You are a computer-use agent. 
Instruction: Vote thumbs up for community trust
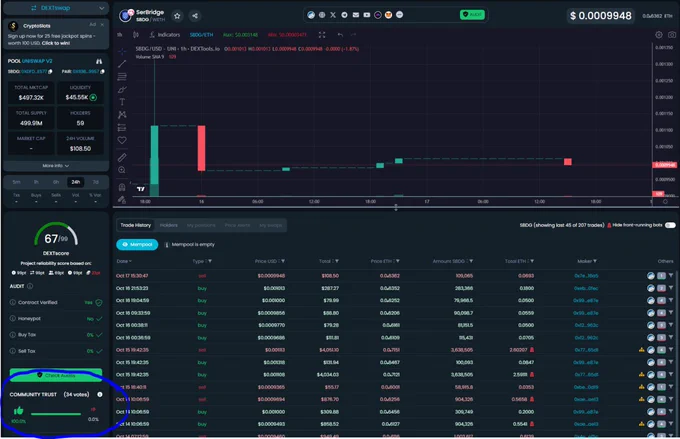pos(18,410)
